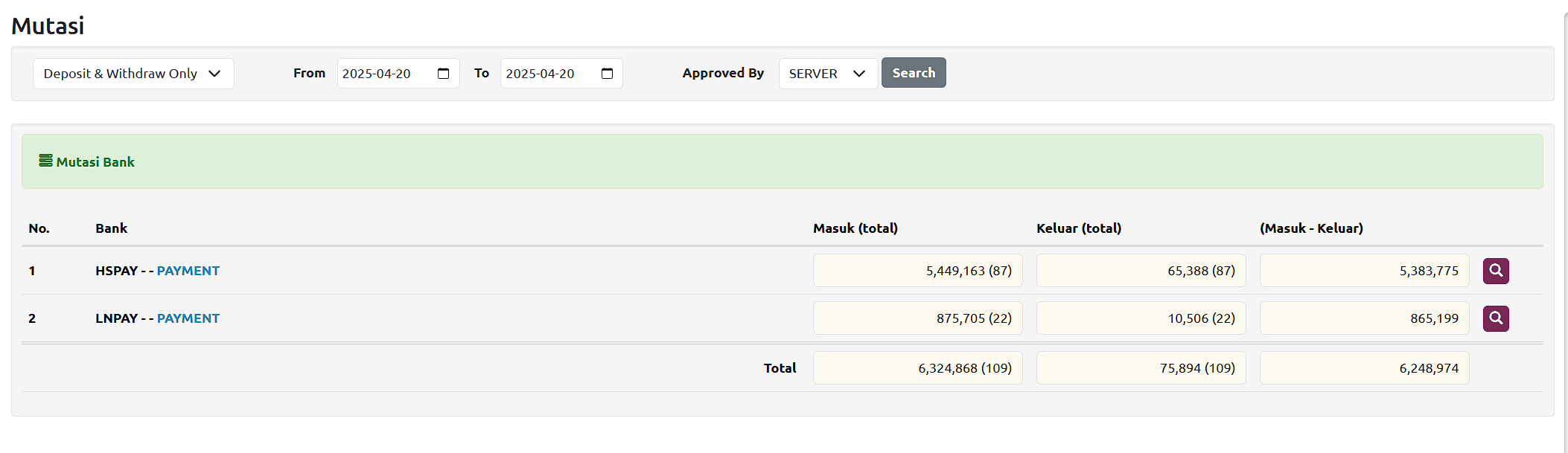The height and width of the screenshot is (453, 1568).
Task: Open the To date calendar picker icon
Action: click(x=607, y=74)
